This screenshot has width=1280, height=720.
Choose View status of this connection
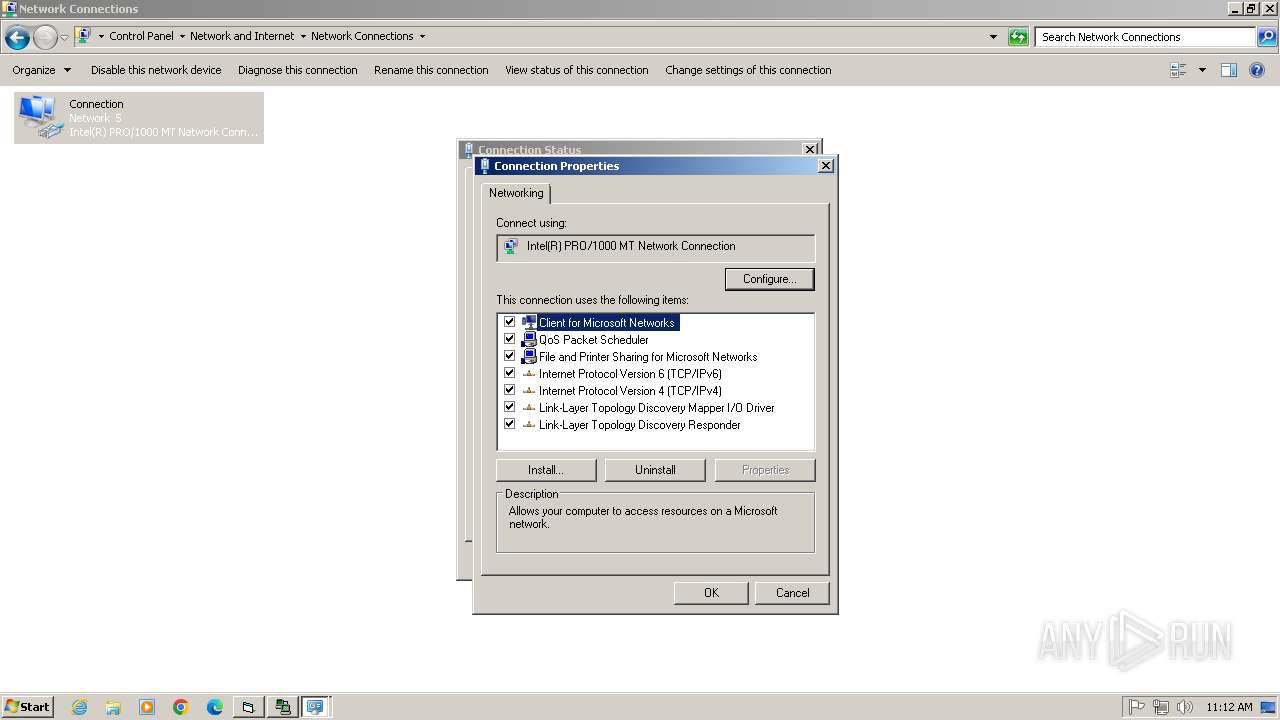click(576, 70)
